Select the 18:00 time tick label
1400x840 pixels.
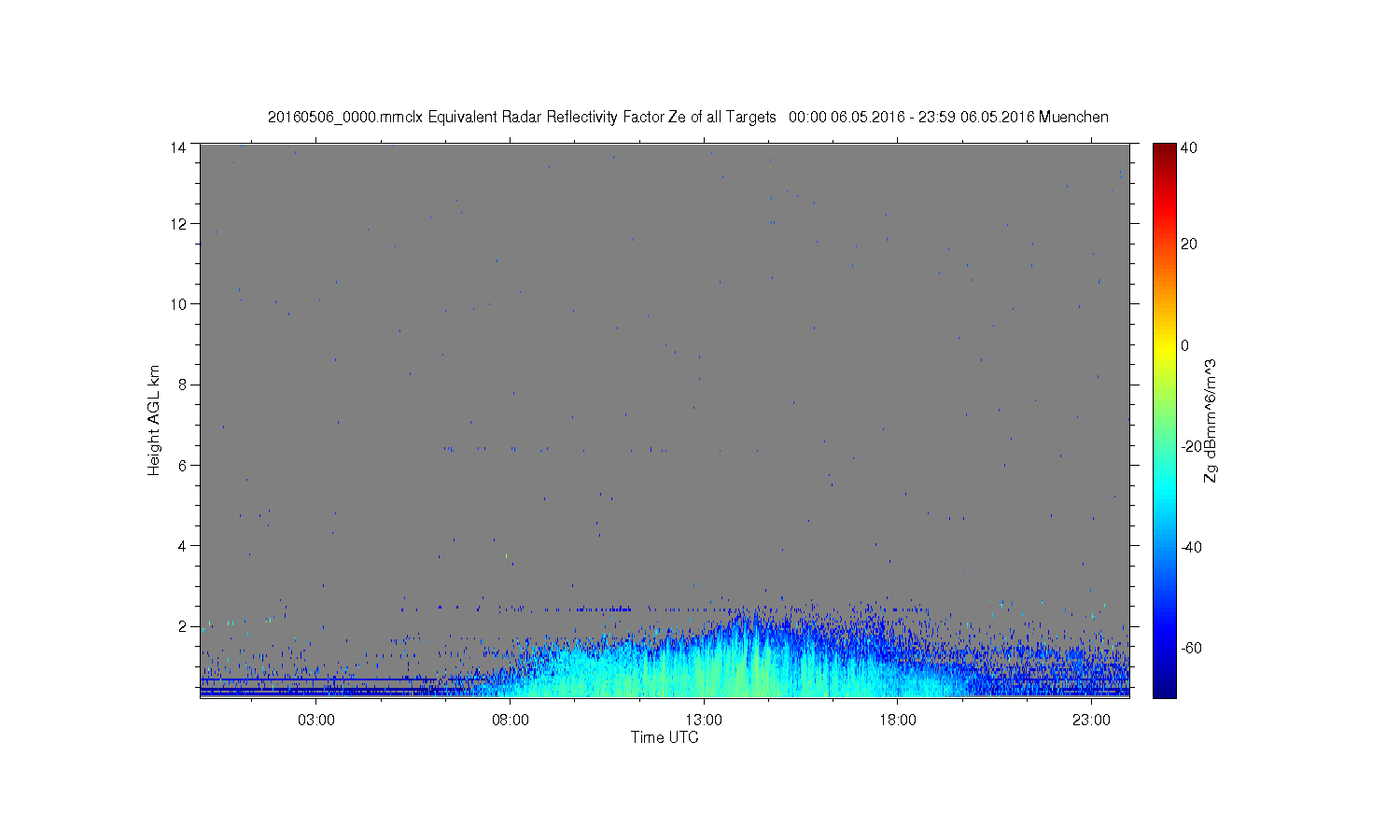(x=898, y=720)
